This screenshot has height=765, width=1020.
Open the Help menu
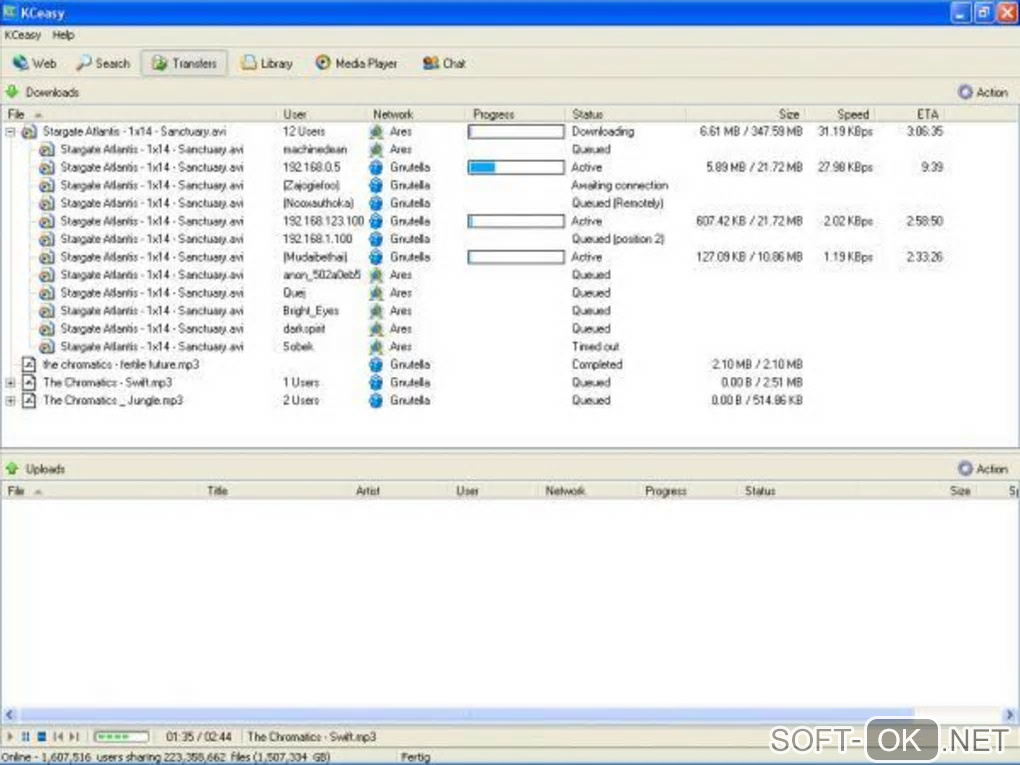click(63, 35)
